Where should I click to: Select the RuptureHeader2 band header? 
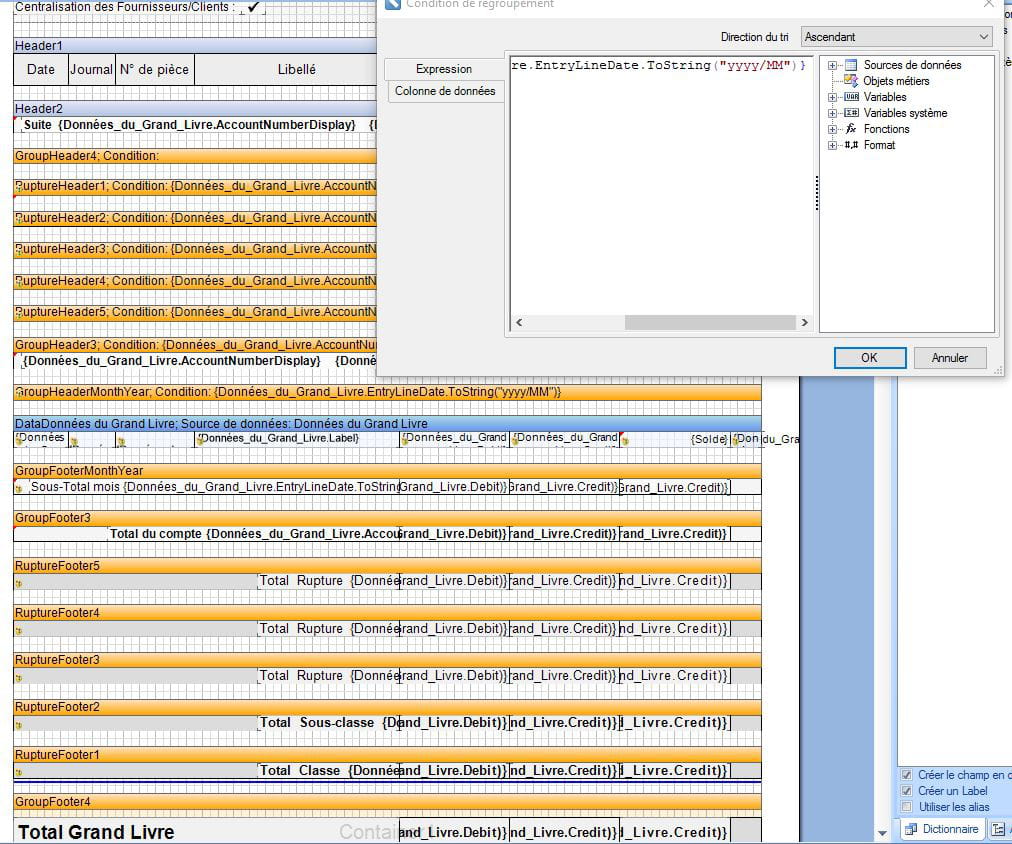(x=195, y=217)
